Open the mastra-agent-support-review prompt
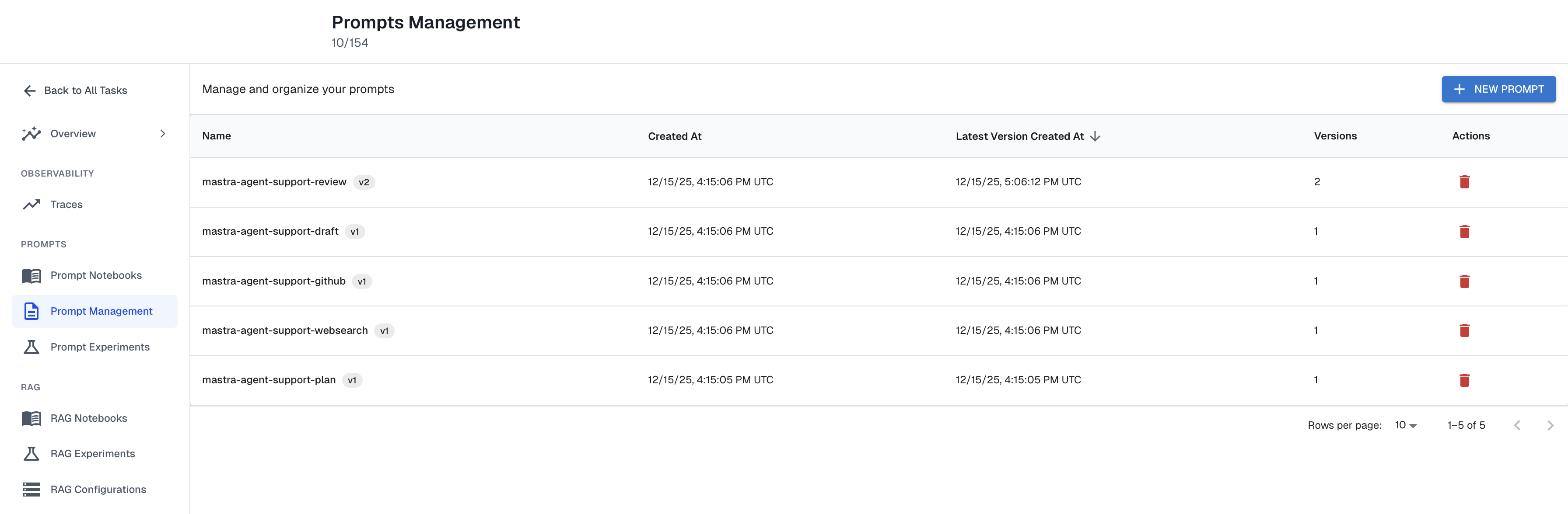The width and height of the screenshot is (1568, 514). pyautogui.click(x=274, y=182)
